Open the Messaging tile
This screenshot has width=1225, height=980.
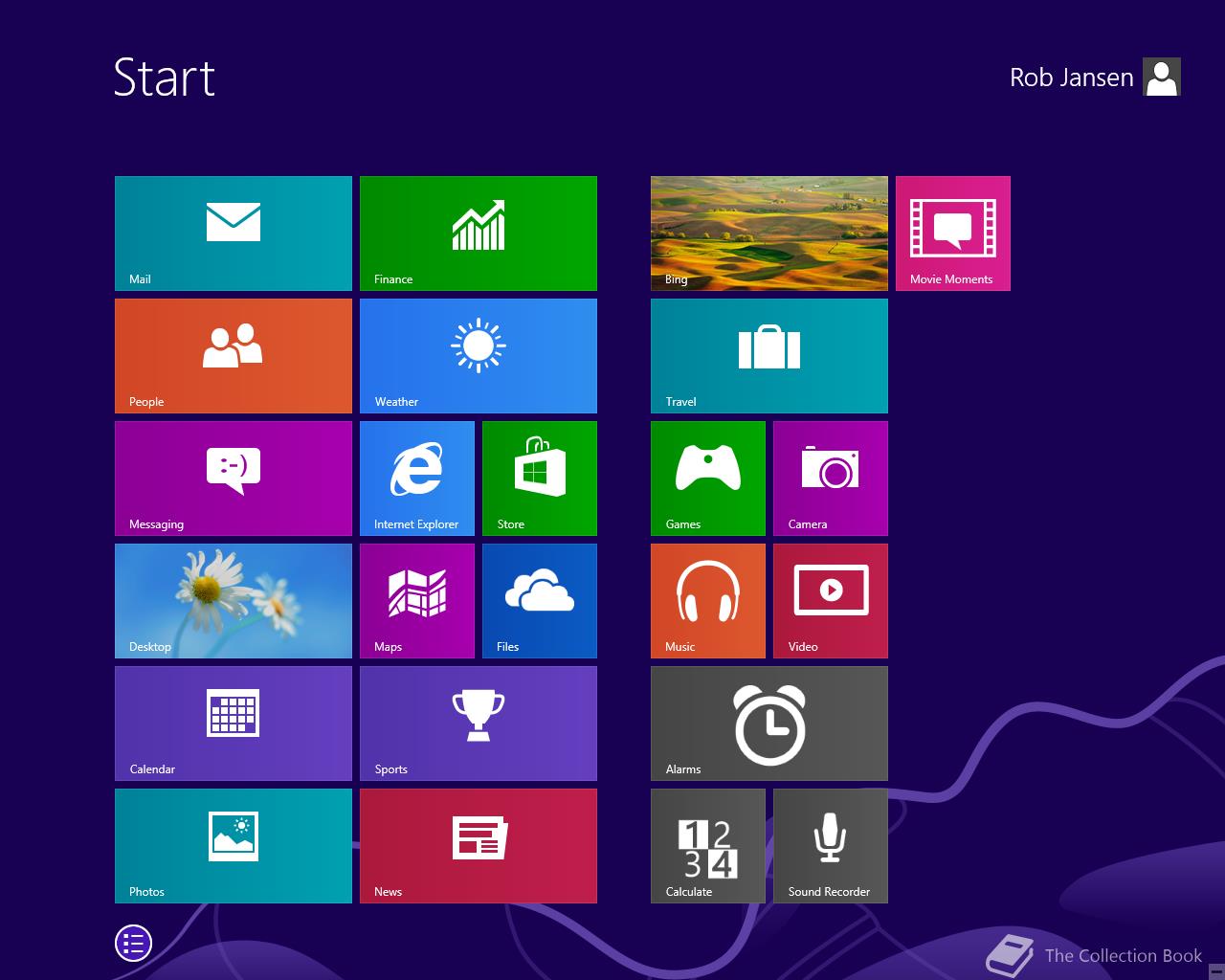(234, 479)
